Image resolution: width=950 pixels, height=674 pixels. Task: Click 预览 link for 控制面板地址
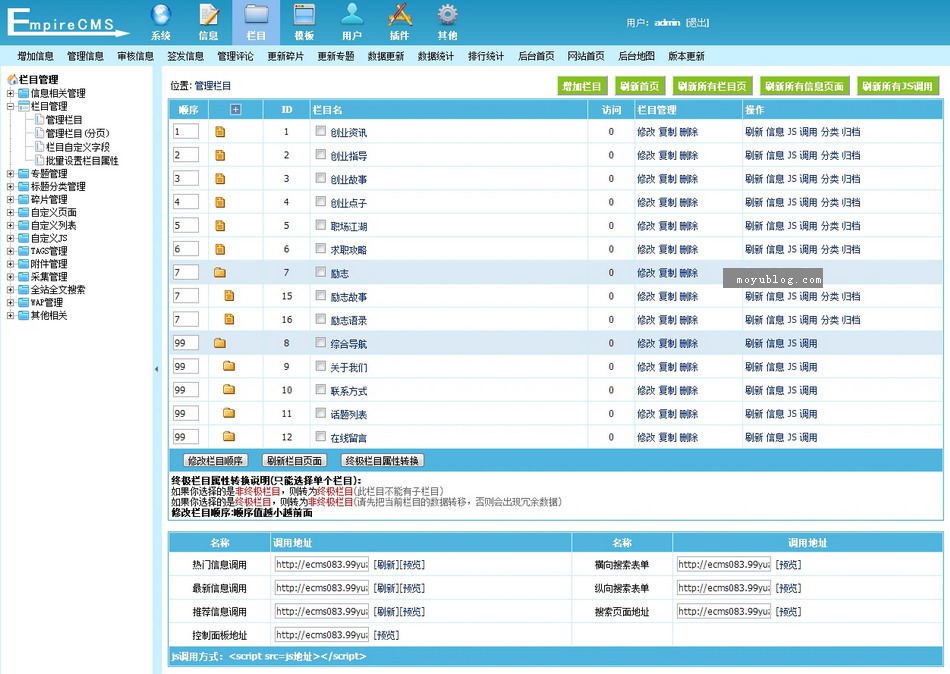(x=387, y=635)
